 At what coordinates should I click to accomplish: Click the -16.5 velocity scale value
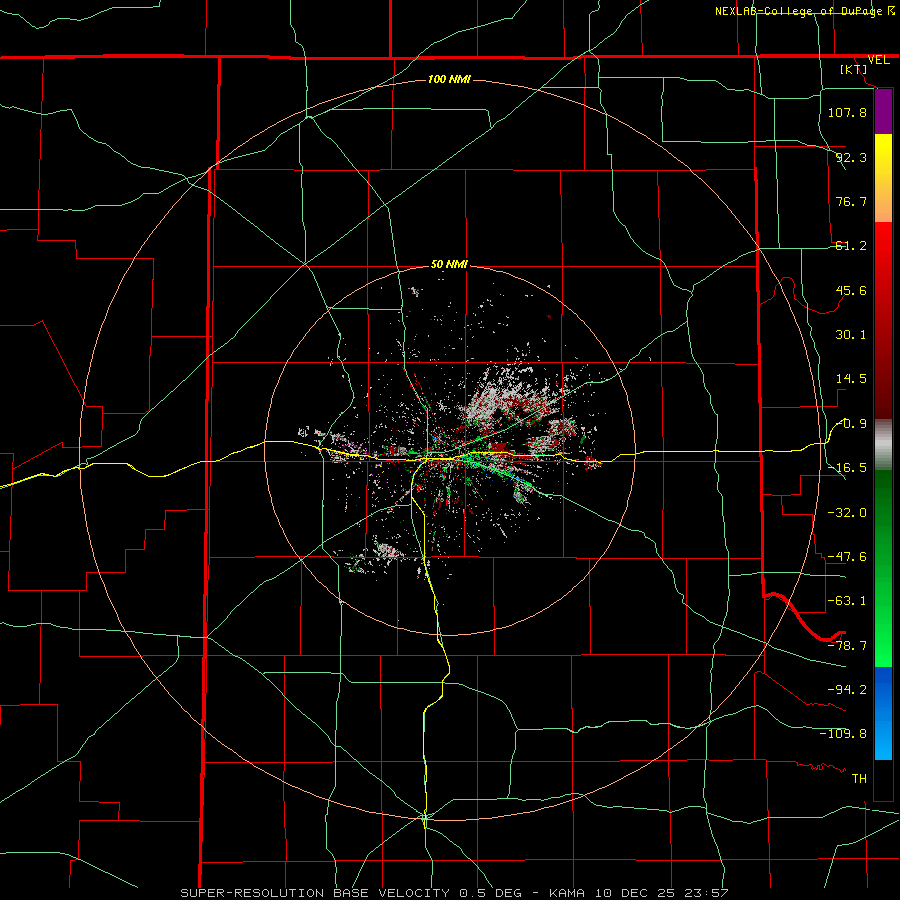[x=848, y=468]
